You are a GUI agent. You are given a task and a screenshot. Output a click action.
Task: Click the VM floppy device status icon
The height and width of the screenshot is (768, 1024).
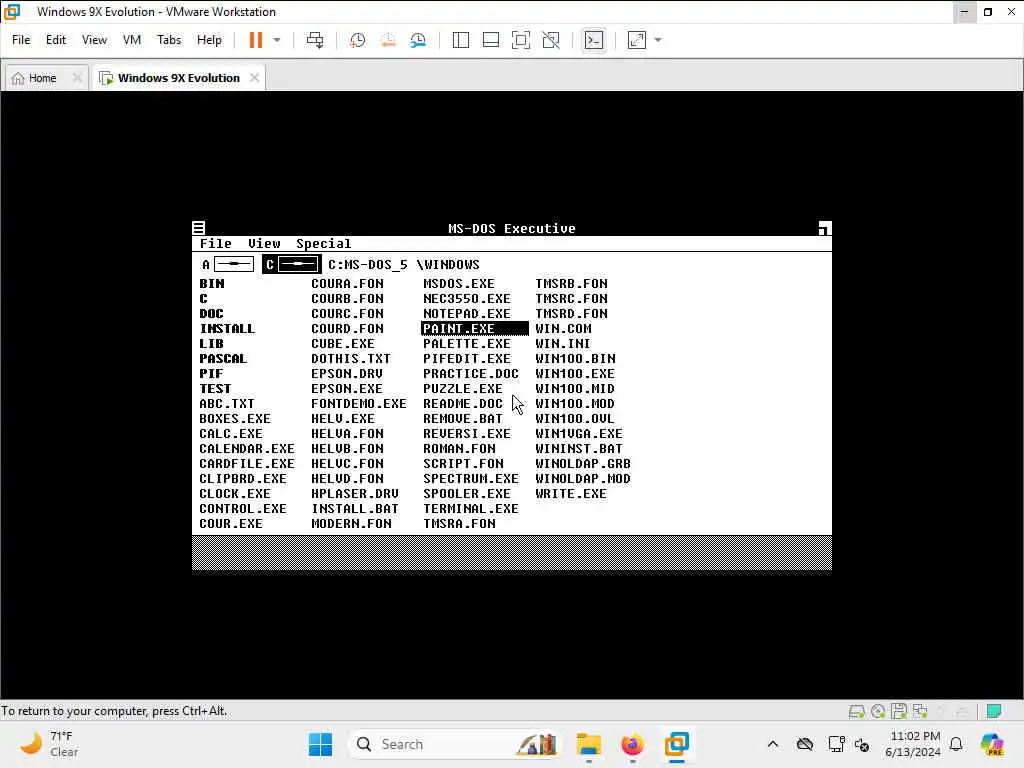(899, 711)
